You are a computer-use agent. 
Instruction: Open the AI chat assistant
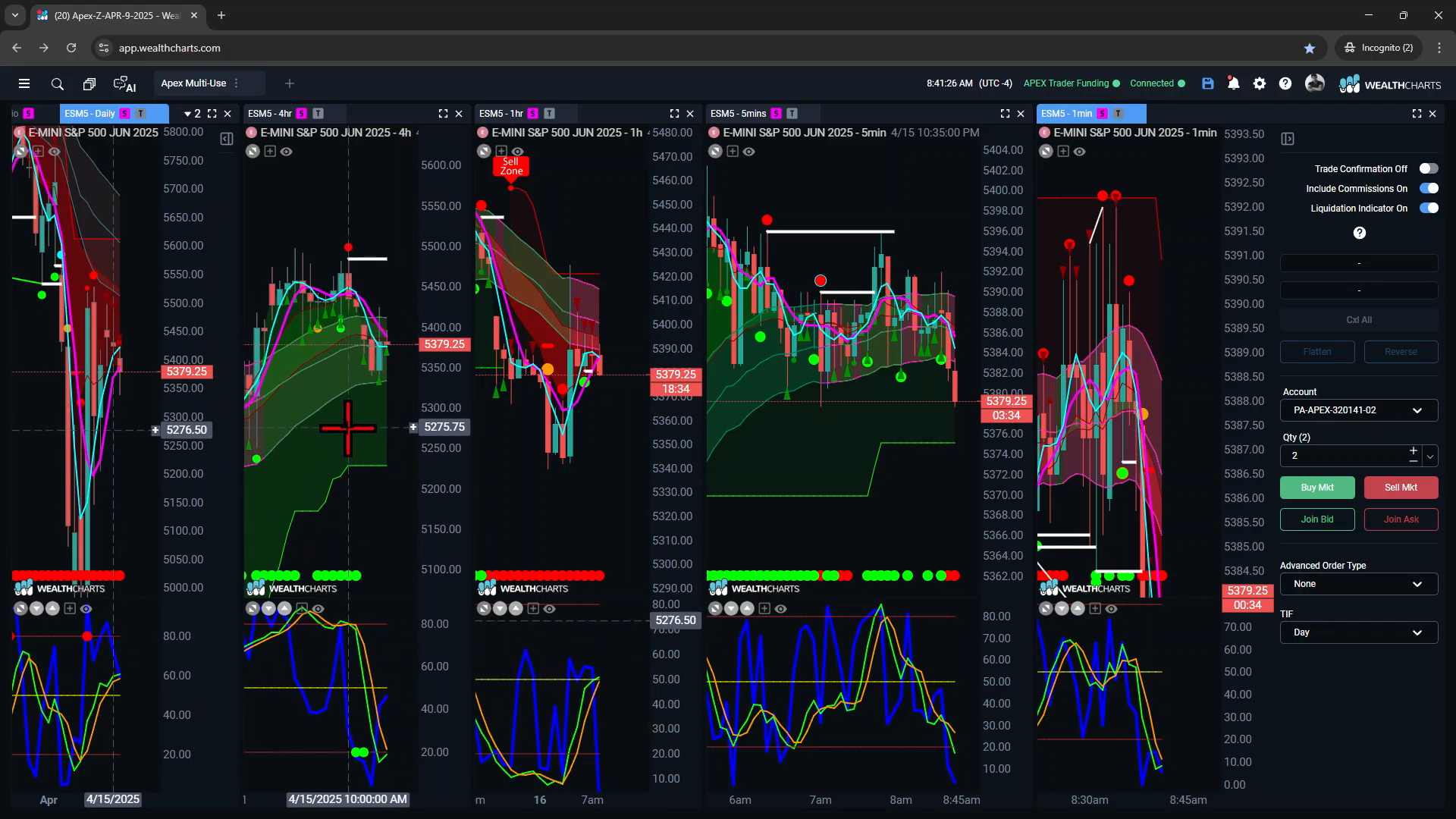[124, 83]
